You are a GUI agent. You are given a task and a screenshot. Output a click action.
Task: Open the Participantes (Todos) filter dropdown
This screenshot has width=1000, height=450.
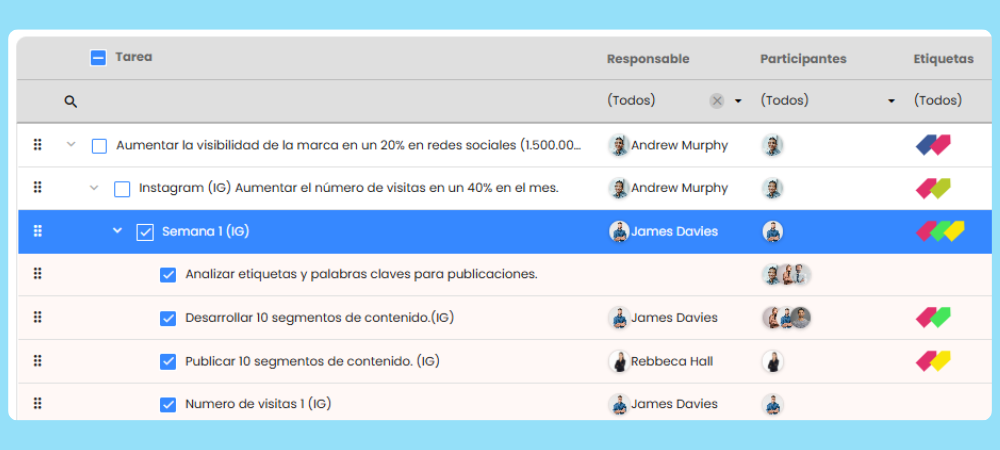891,101
